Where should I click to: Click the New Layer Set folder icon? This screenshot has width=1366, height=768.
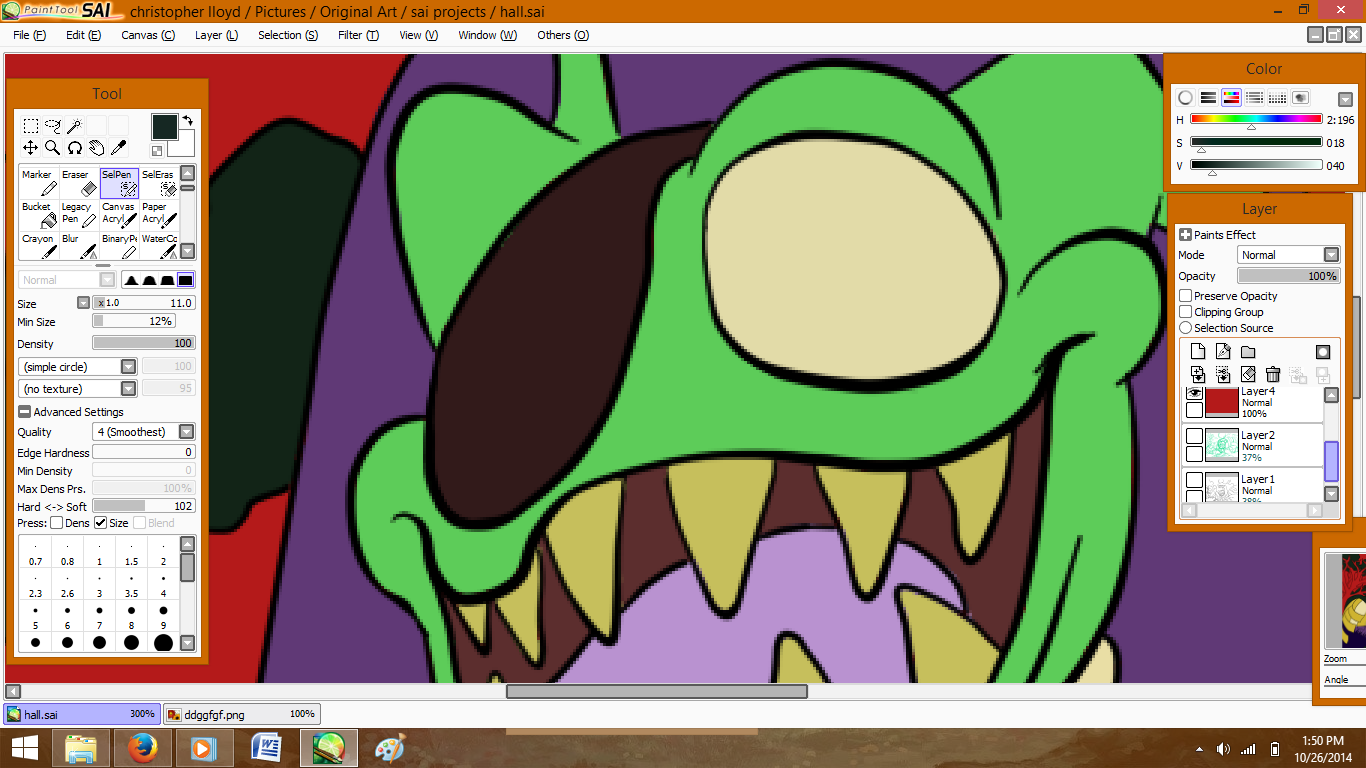1248,352
